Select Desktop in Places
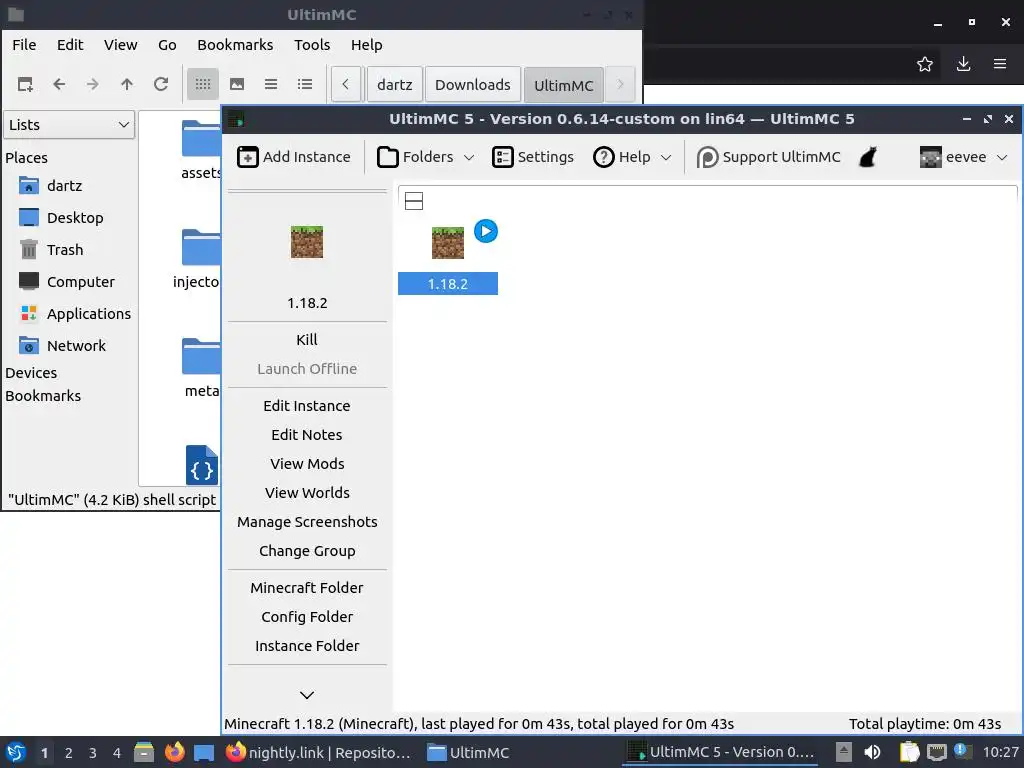Screen dimensions: 1024x768 point(61,218)
